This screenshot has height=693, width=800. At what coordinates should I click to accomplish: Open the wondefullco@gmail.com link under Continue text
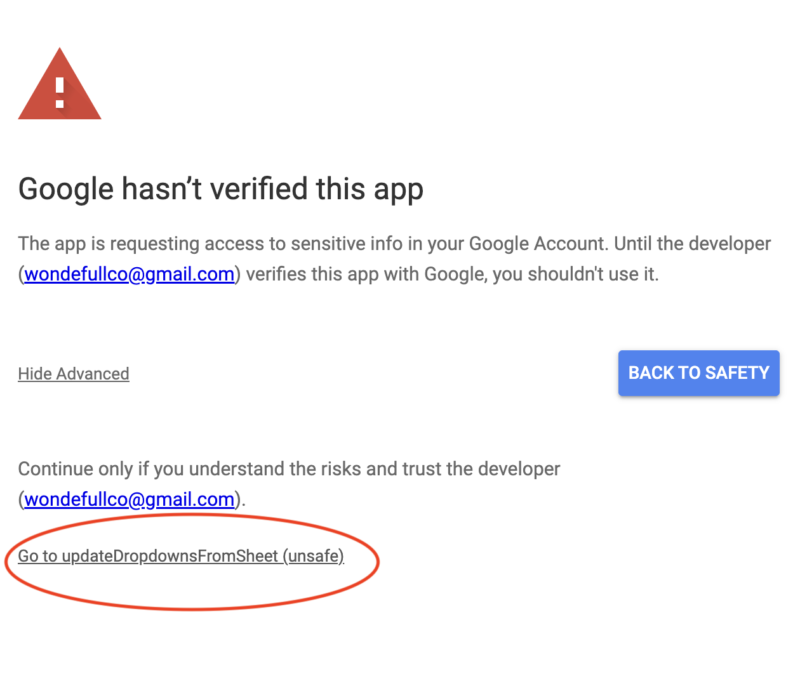129,500
